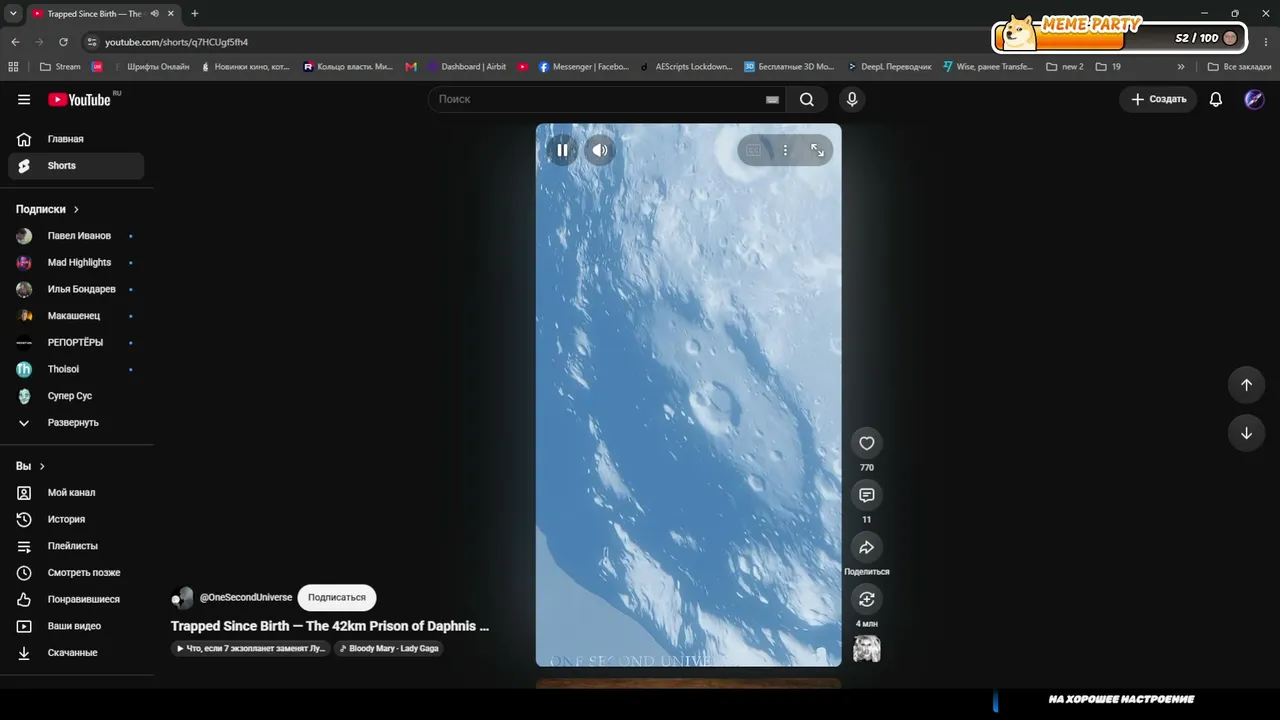Open the tab search dropdown
Screen dimensions: 1280x720
point(12,14)
